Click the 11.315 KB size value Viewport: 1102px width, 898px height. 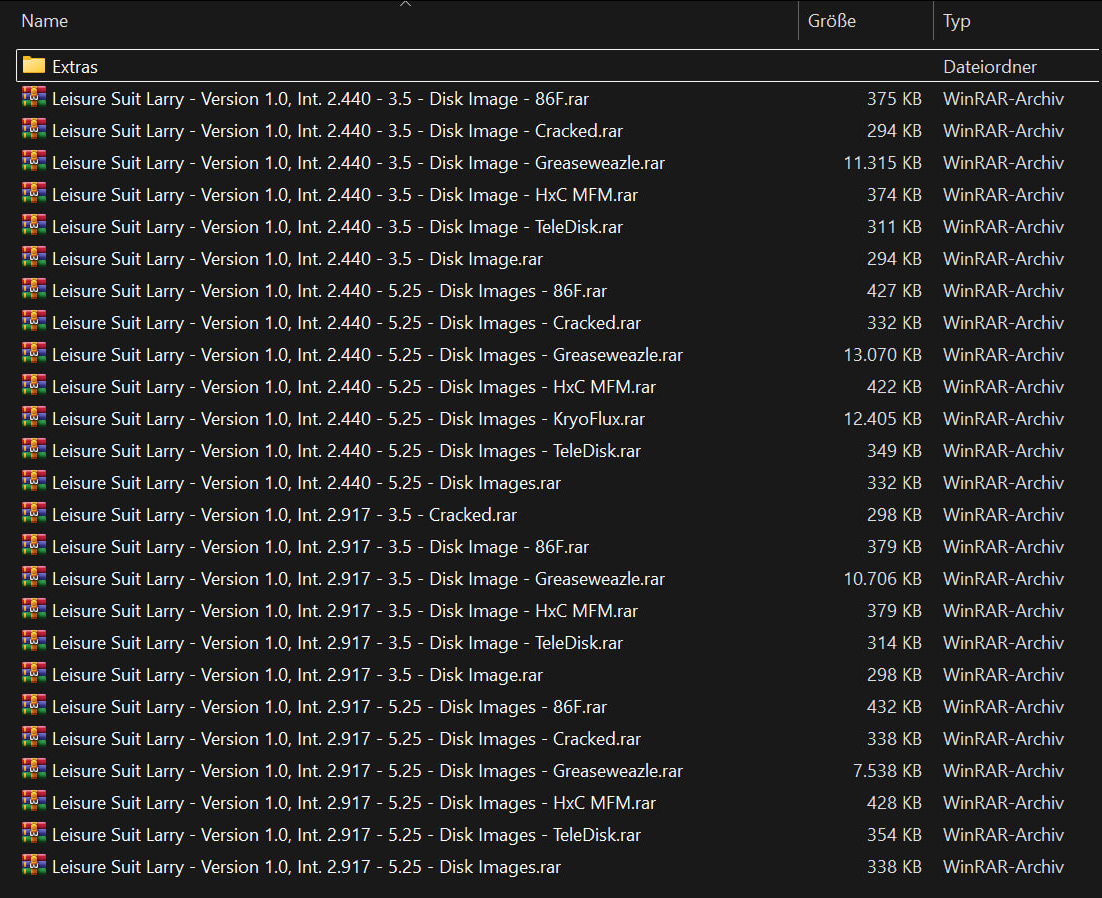click(x=882, y=163)
